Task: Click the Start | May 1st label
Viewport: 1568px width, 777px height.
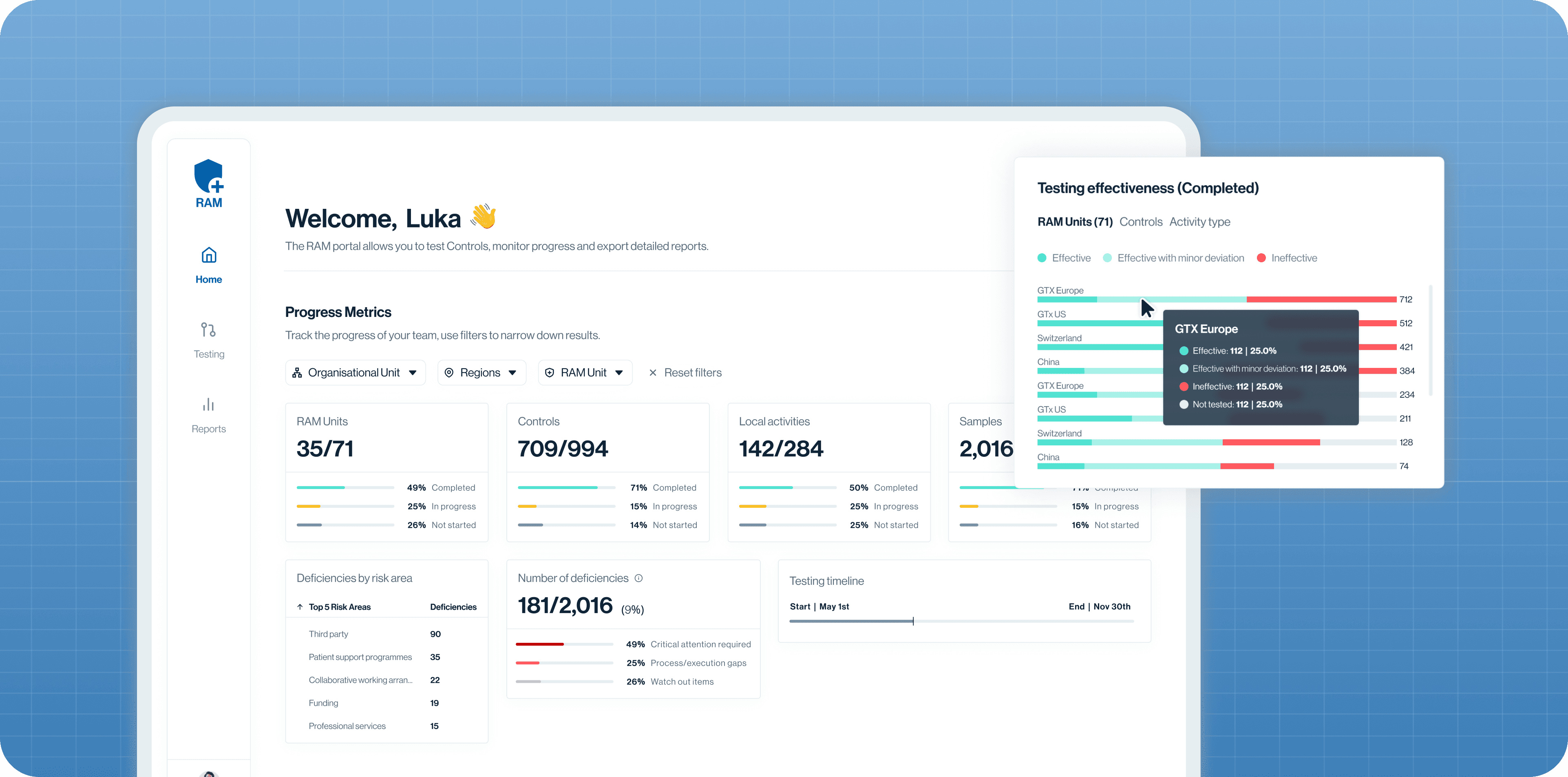Action: [819, 607]
